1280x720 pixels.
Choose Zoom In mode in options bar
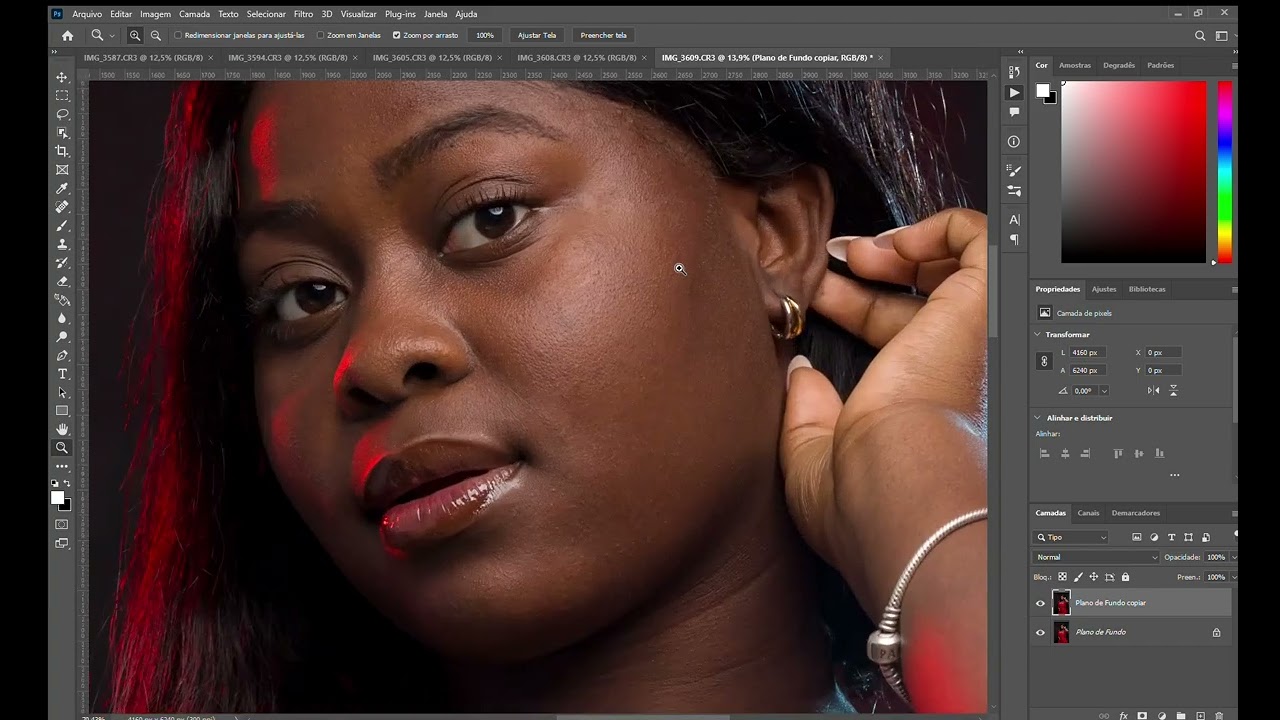click(135, 35)
